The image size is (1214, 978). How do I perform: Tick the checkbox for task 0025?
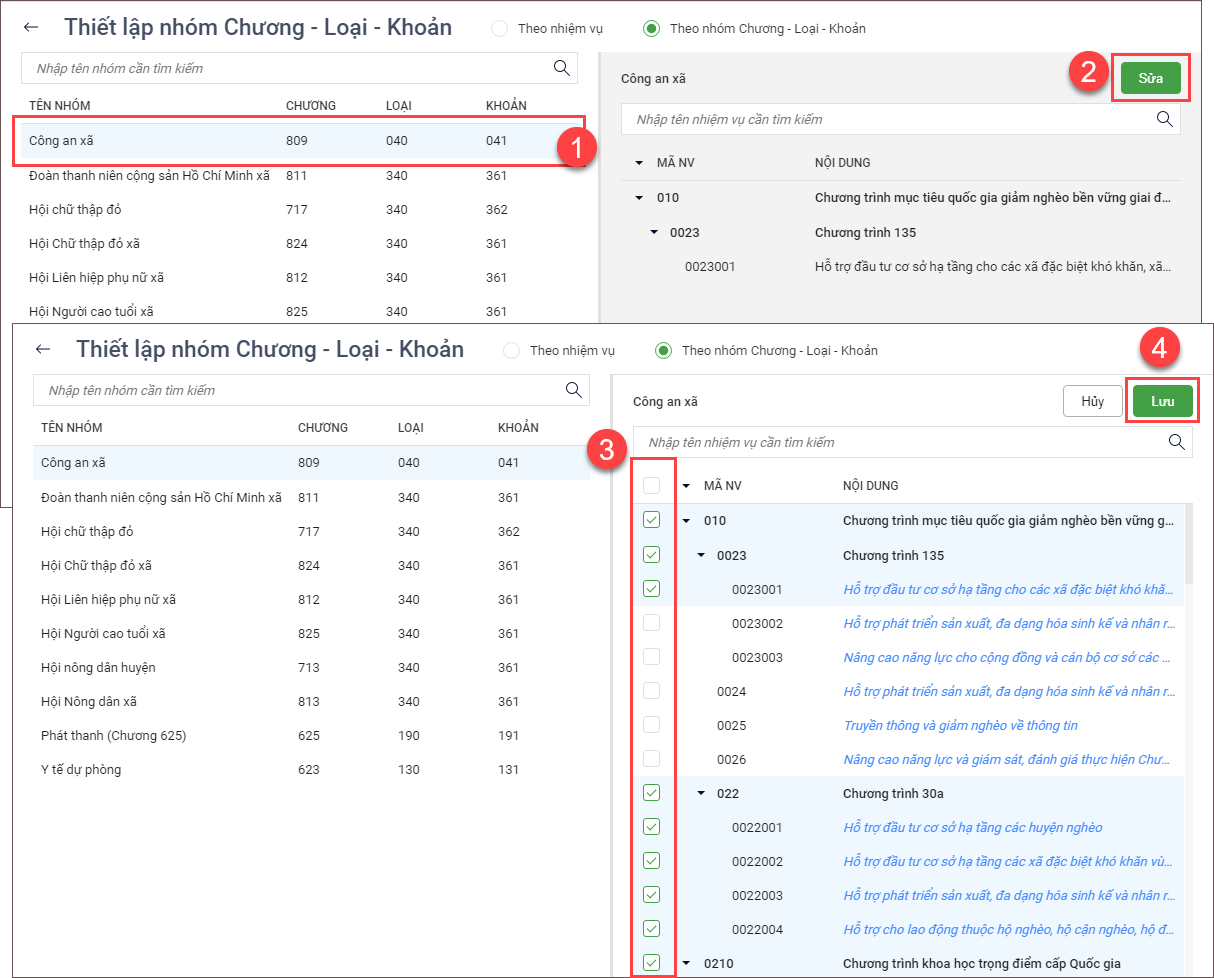pyautogui.click(x=652, y=725)
